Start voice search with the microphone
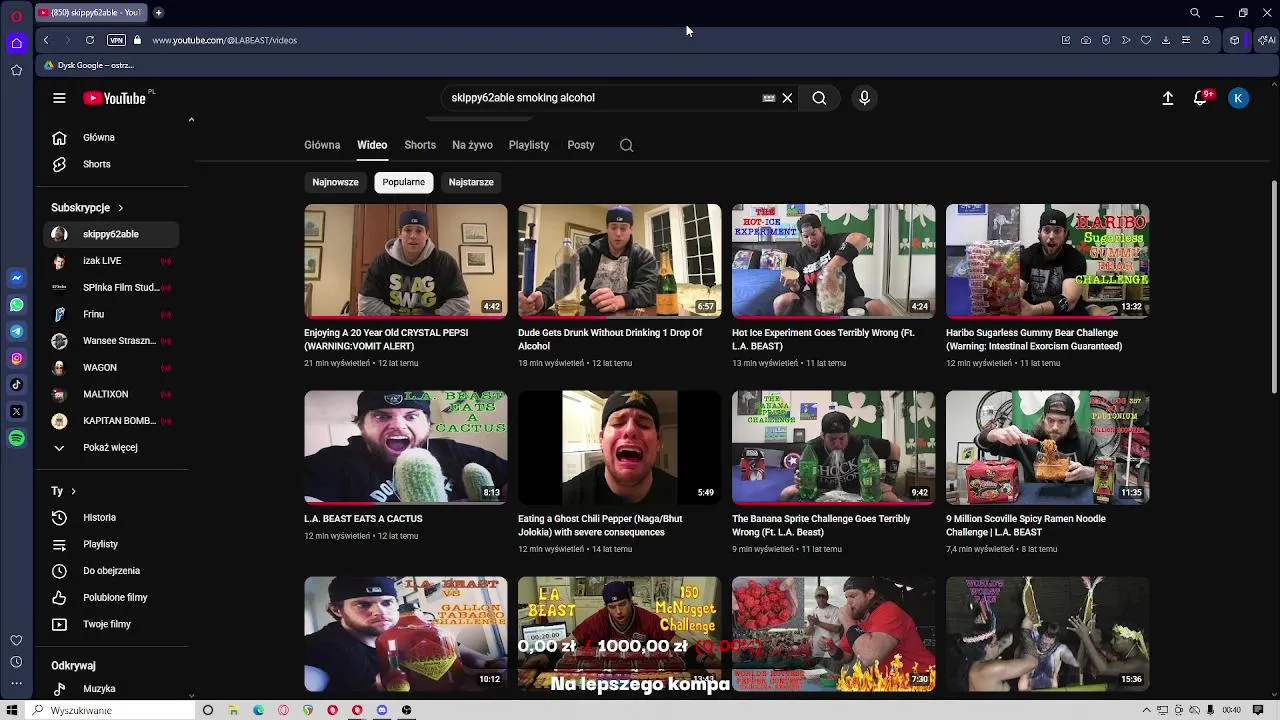This screenshot has width=1280, height=720. [864, 98]
